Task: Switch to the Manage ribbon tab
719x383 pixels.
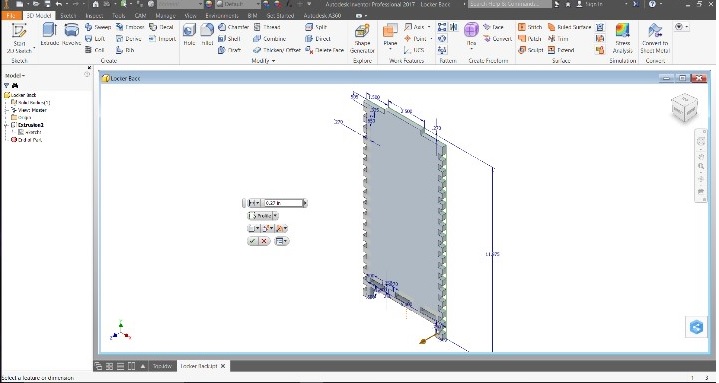Action: click(x=165, y=15)
